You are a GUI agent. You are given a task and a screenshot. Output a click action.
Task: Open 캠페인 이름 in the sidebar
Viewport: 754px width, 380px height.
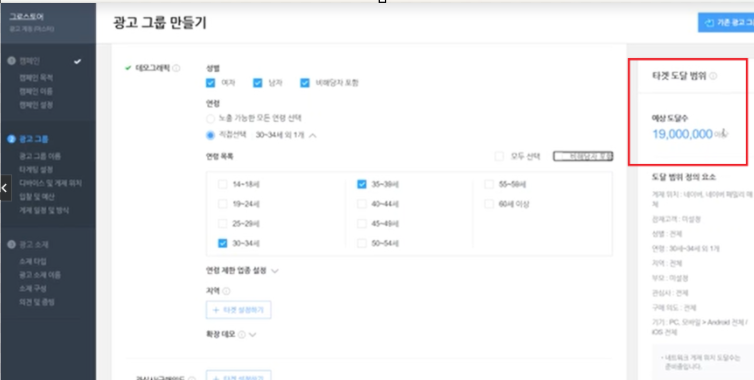tap(36, 91)
